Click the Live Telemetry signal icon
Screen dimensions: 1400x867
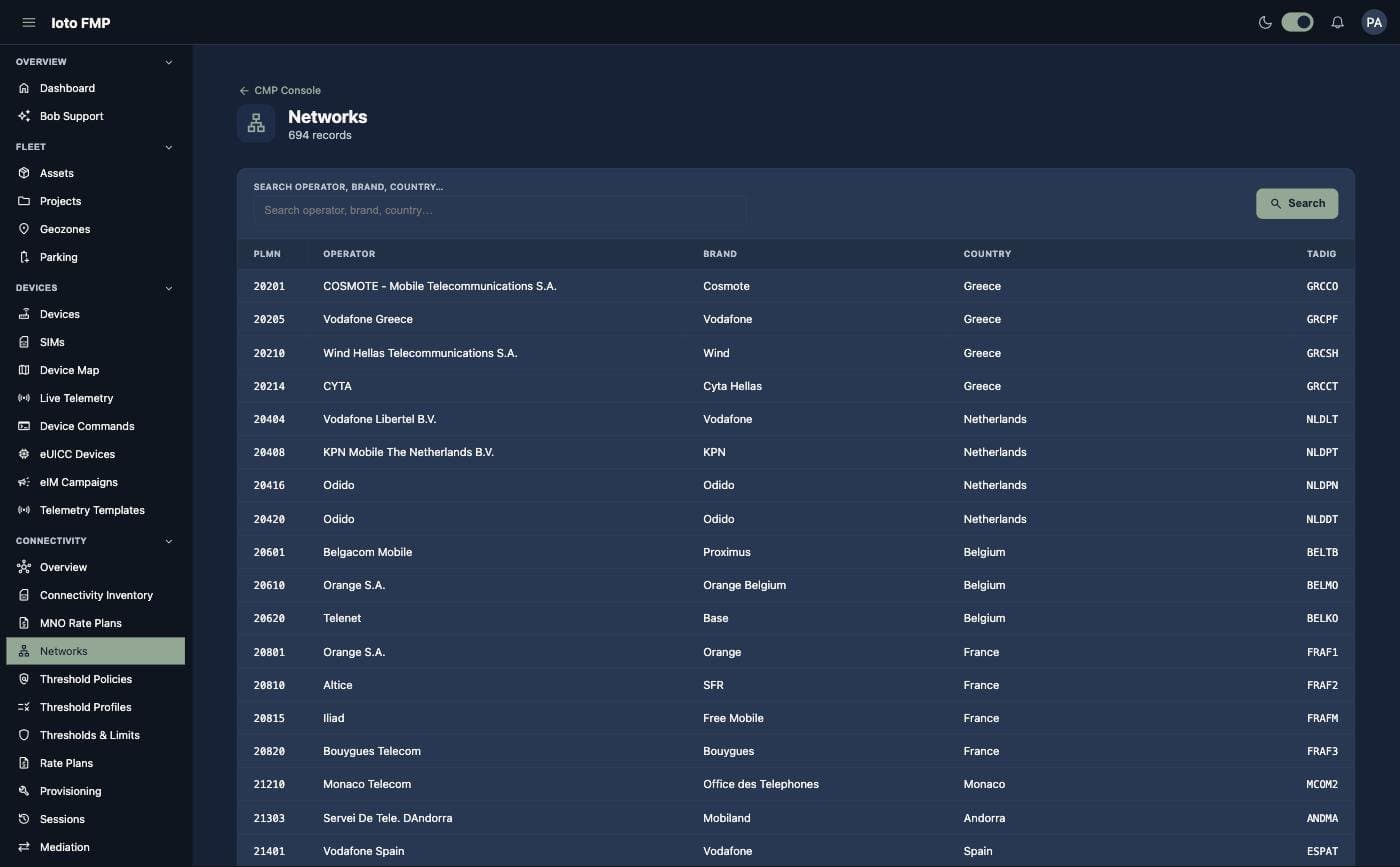coord(24,398)
